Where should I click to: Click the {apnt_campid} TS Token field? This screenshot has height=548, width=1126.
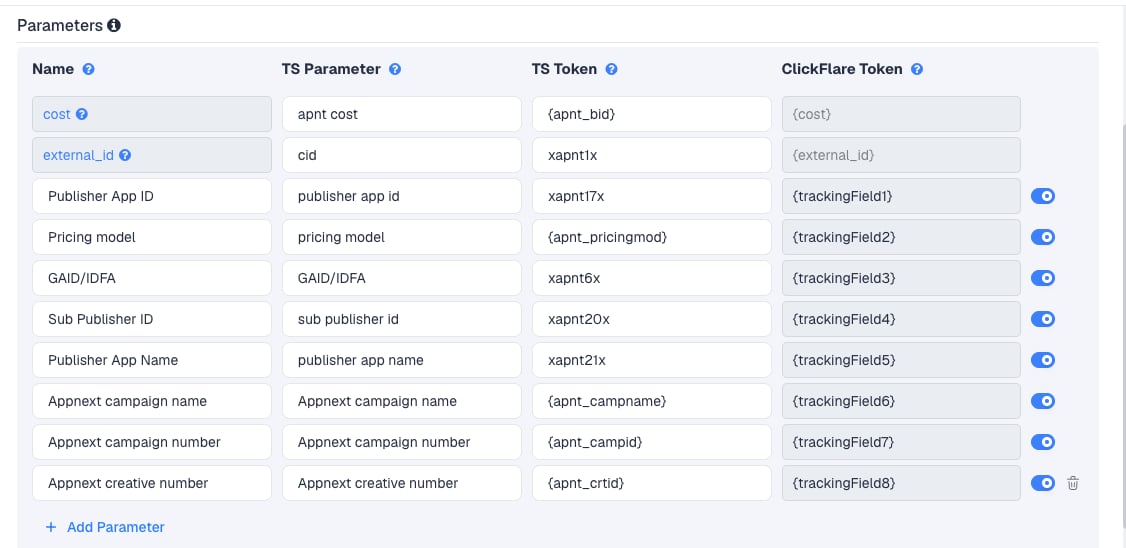pos(652,442)
